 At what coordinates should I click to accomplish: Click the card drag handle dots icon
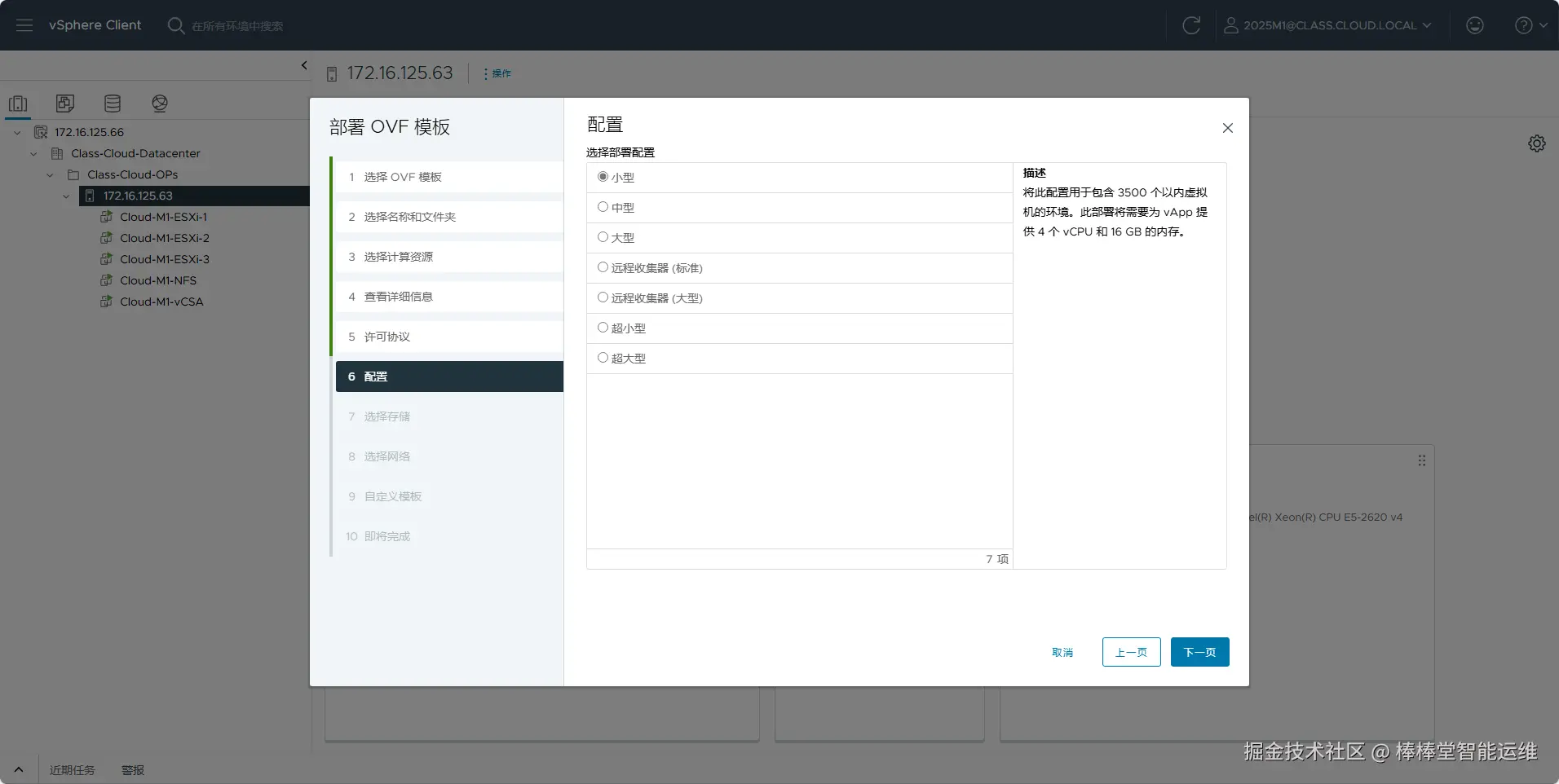(x=1422, y=460)
